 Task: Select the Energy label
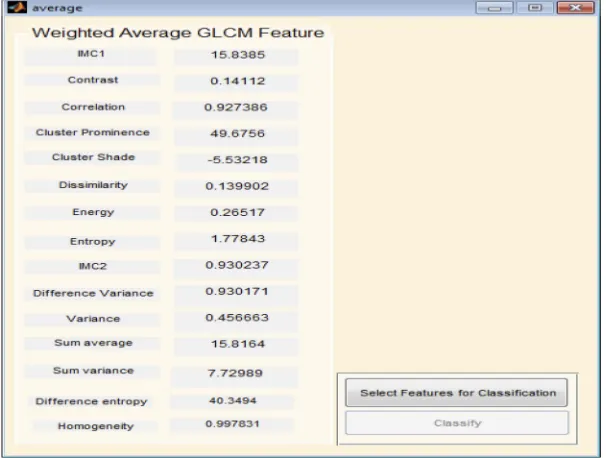click(93, 212)
